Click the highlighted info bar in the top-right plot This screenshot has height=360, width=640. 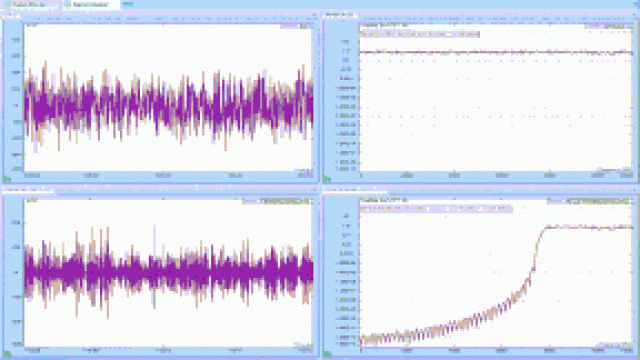tap(420, 34)
